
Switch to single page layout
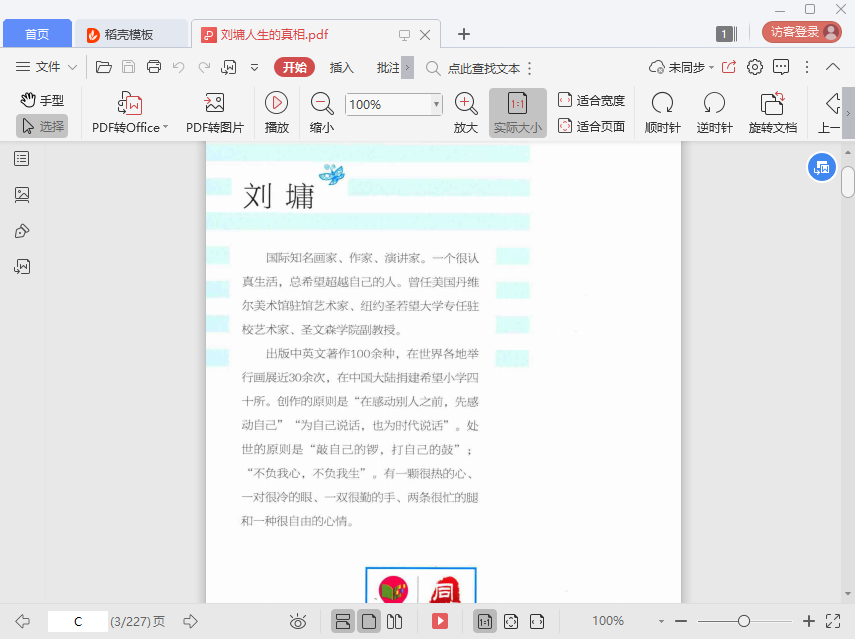pyautogui.click(x=369, y=621)
